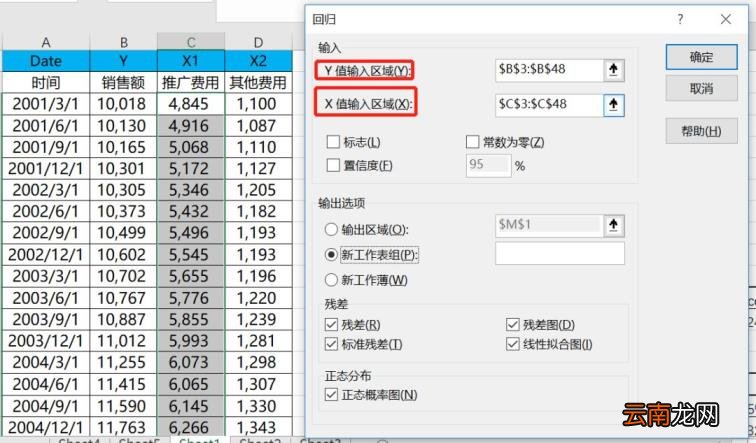Click cell with value 6,266
Screen dimensions: 756x443
[x=191, y=427]
